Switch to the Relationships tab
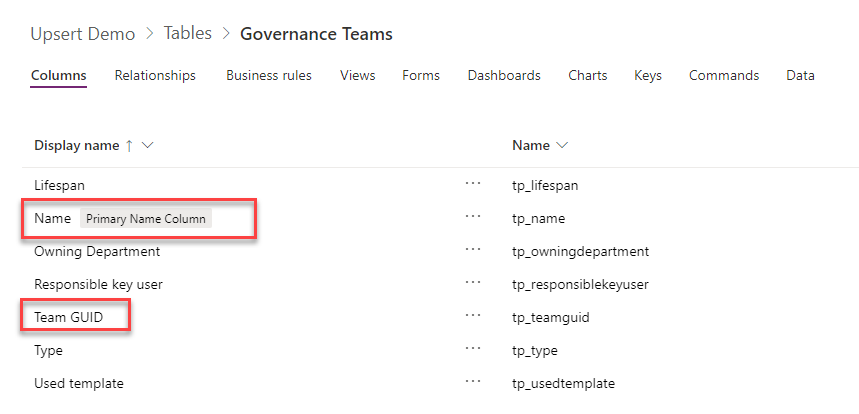The height and width of the screenshot is (414, 859). point(155,76)
